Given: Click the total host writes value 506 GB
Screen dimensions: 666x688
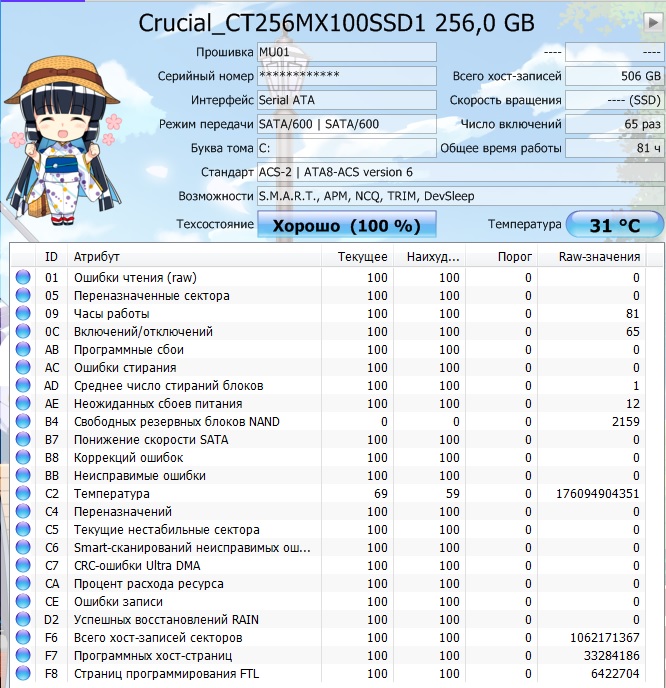Looking at the screenshot, I should click(x=614, y=76).
